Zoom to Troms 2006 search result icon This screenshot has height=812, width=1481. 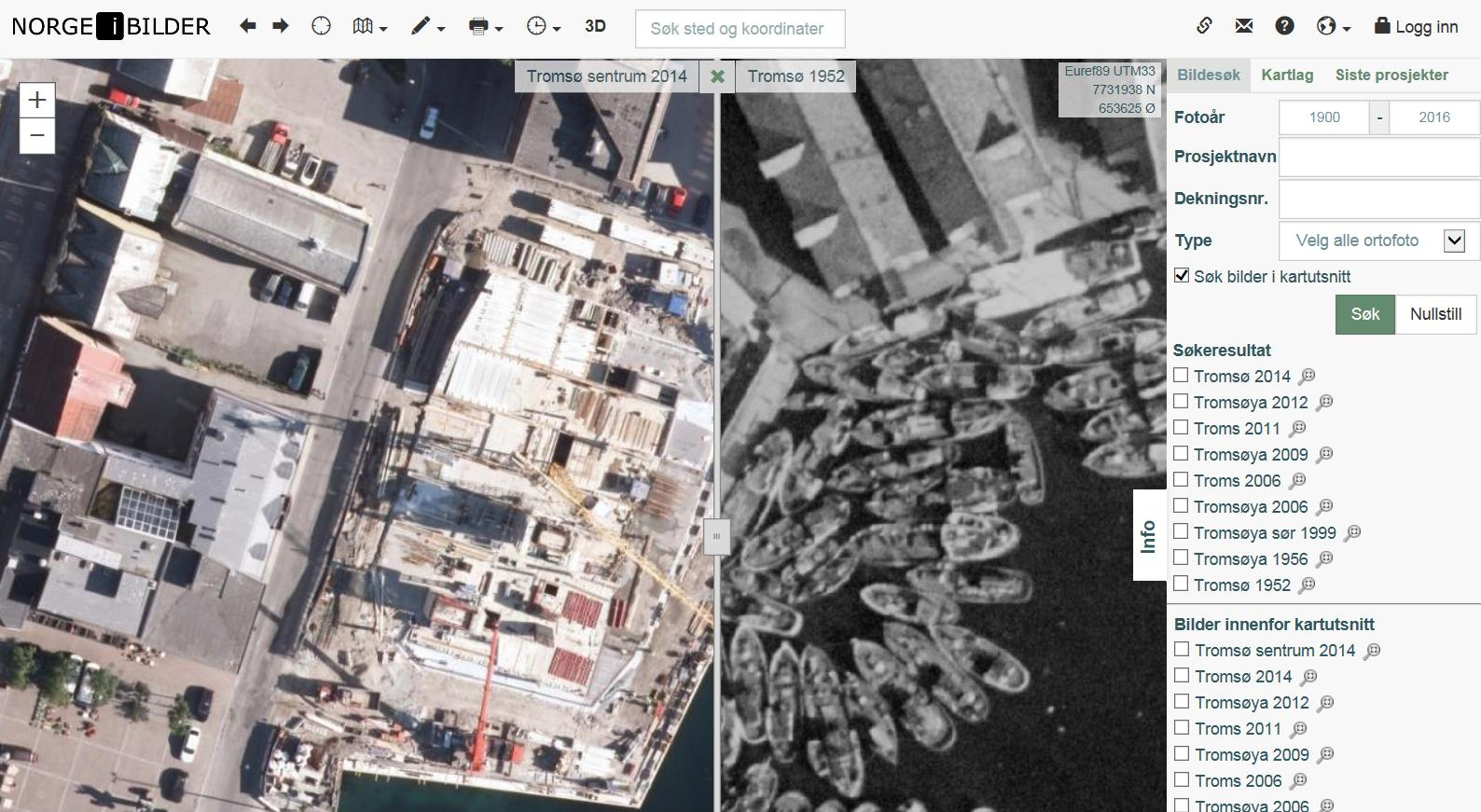click(1297, 480)
